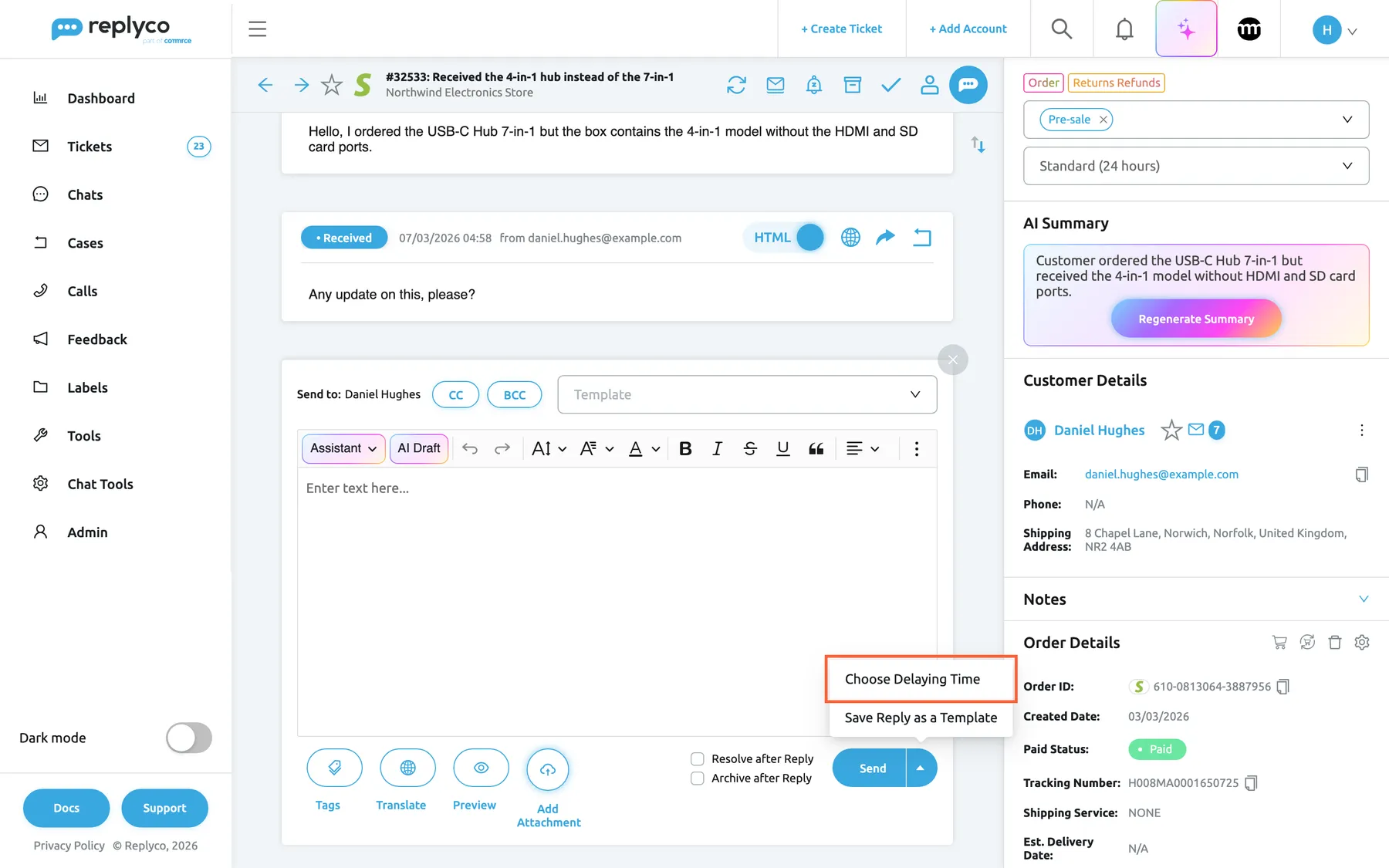1389x868 pixels.
Task: Click the Regenerate Summary button
Action: (x=1196, y=319)
